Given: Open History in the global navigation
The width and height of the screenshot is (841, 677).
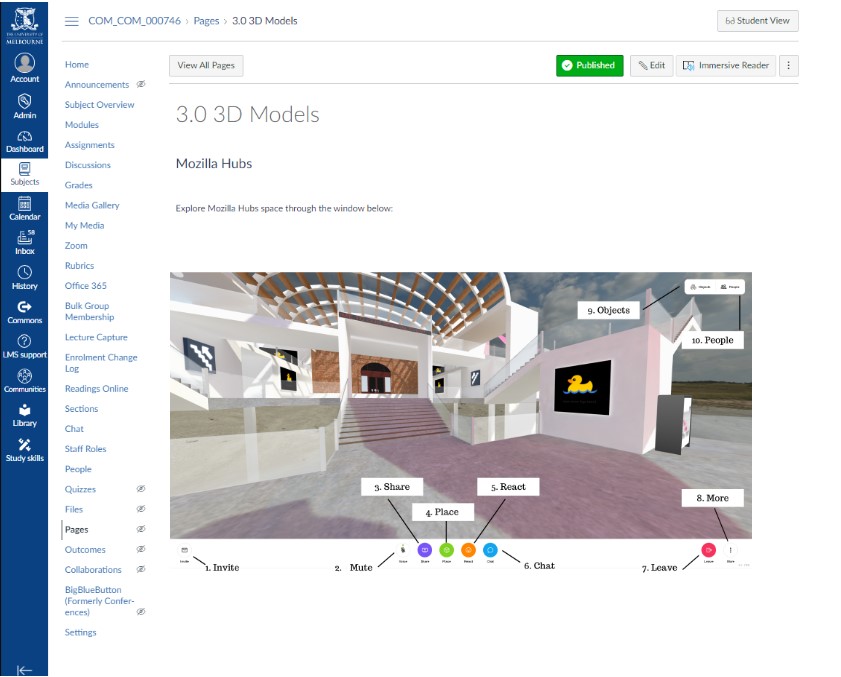Looking at the screenshot, I should point(24,277).
